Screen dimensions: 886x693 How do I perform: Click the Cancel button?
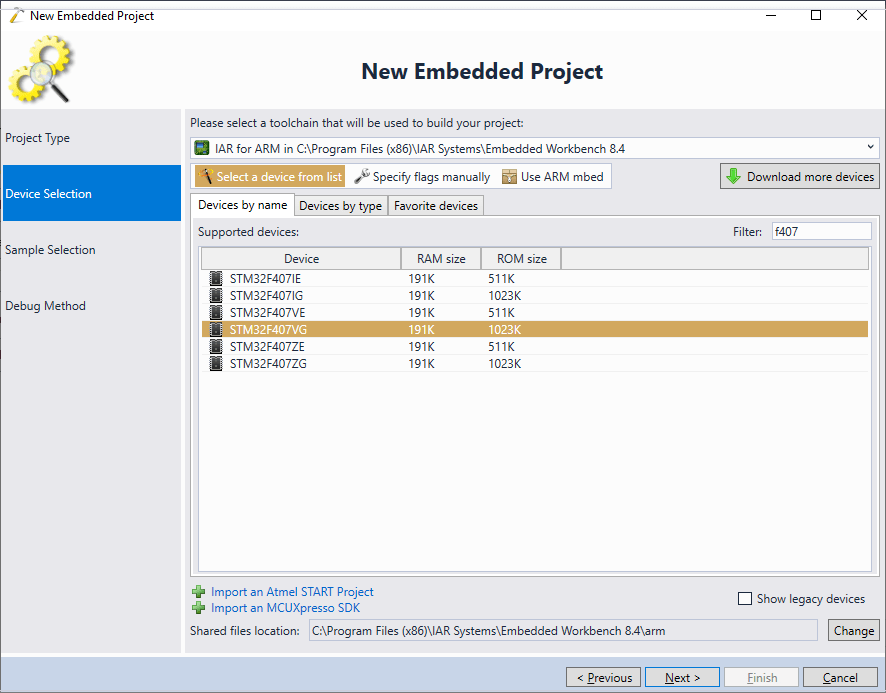point(840,677)
